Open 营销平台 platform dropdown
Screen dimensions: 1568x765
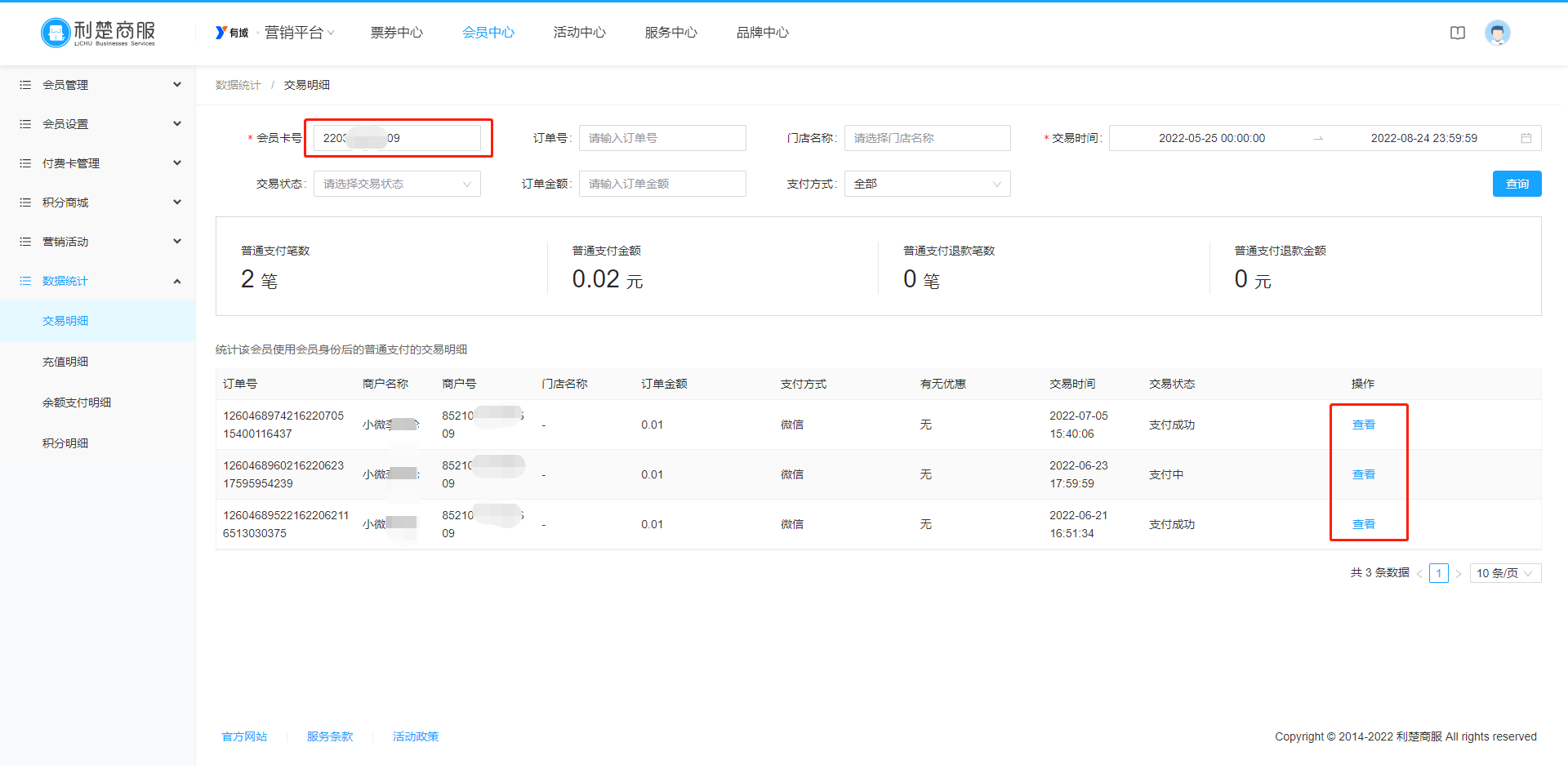pos(299,33)
